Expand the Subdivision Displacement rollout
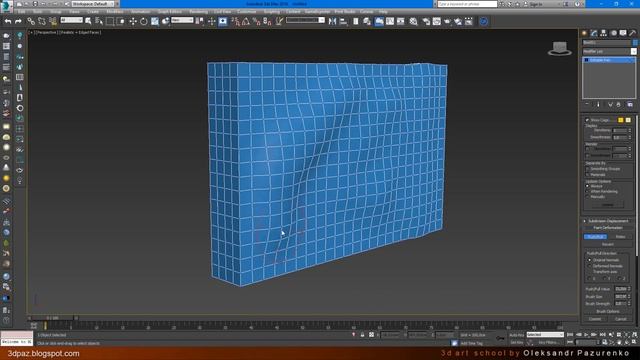Viewport: 640px width, 360px height. point(608,221)
